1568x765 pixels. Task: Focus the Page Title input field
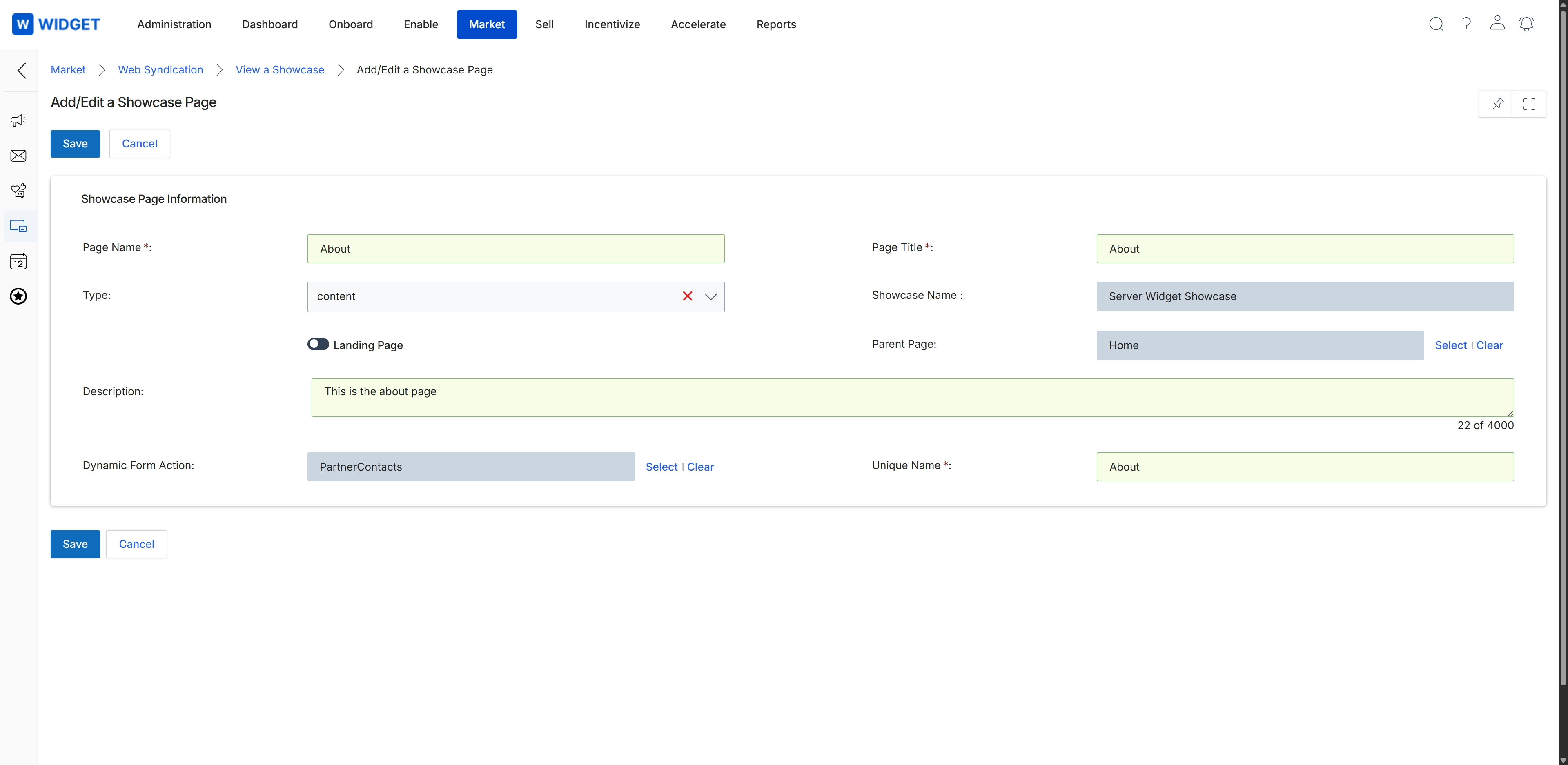tap(1305, 249)
